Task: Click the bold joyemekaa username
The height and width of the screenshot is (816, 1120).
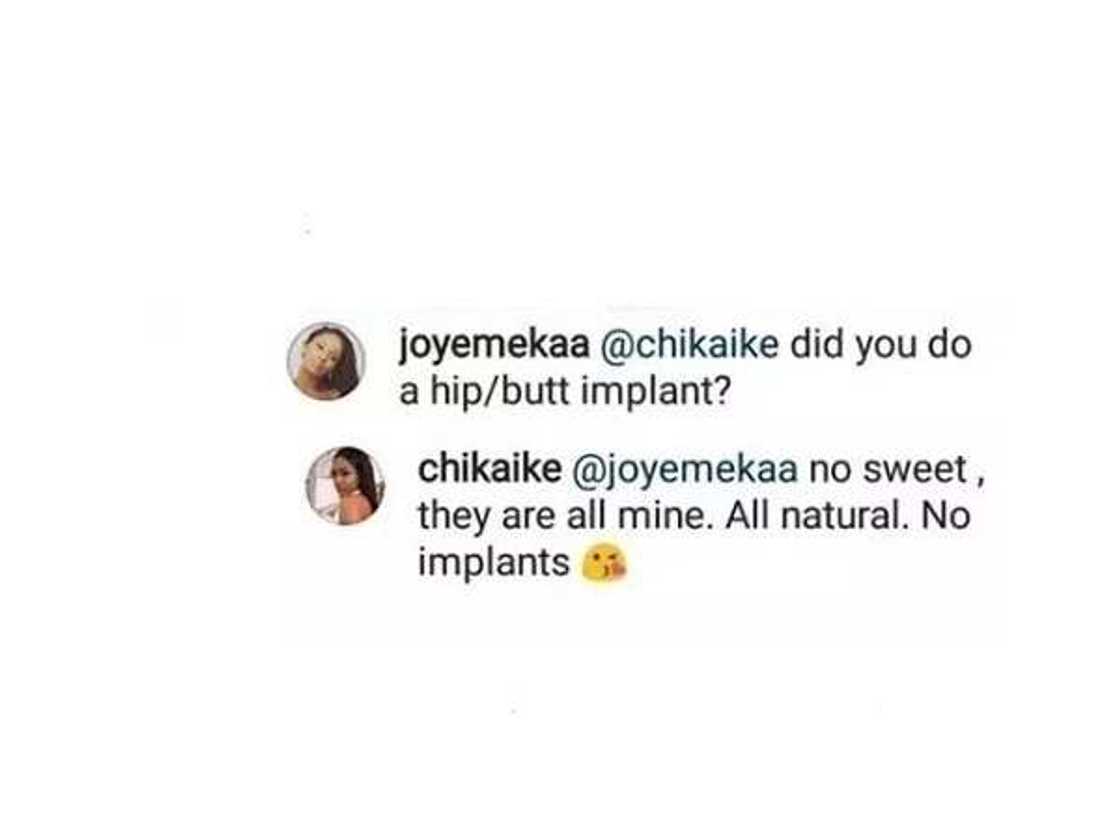Action: 495,346
